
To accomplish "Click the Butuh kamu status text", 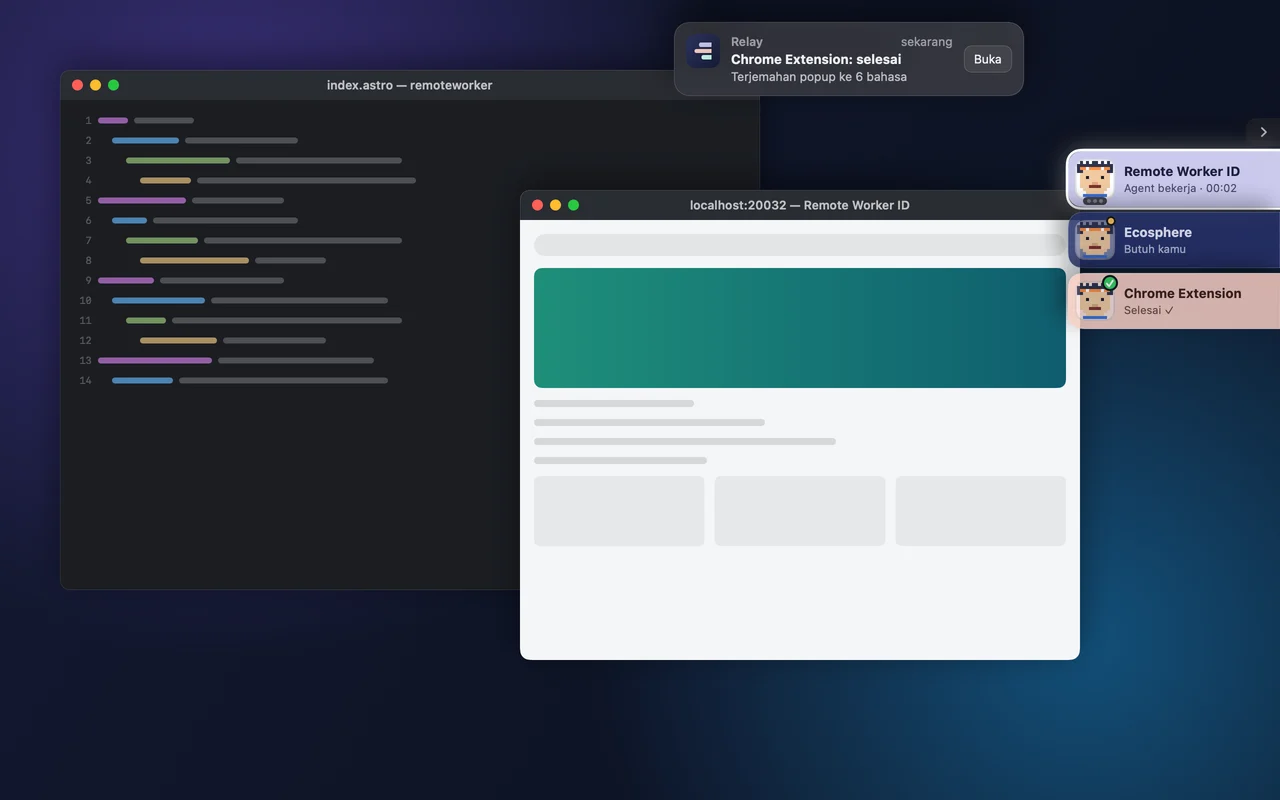I will 1155,249.
